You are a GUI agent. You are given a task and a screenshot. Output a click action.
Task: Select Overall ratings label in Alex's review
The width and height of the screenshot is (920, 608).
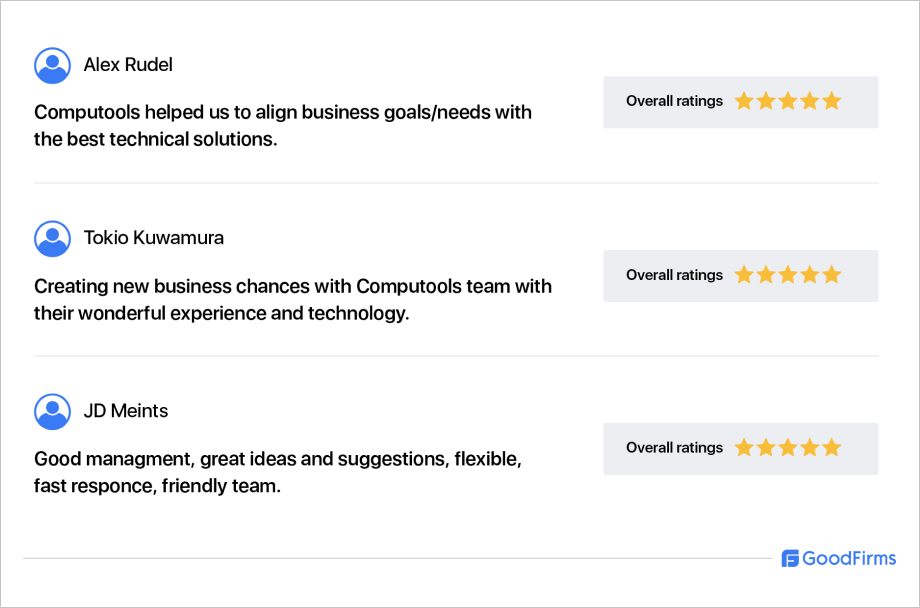[674, 101]
